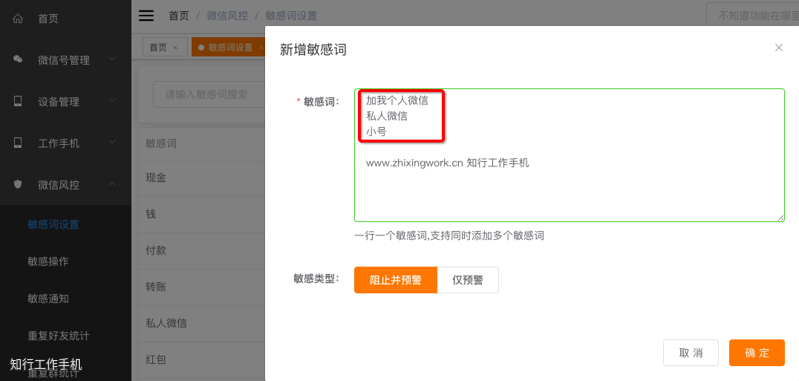
Task: Click inside the 敏感词 text area
Action: click(569, 155)
